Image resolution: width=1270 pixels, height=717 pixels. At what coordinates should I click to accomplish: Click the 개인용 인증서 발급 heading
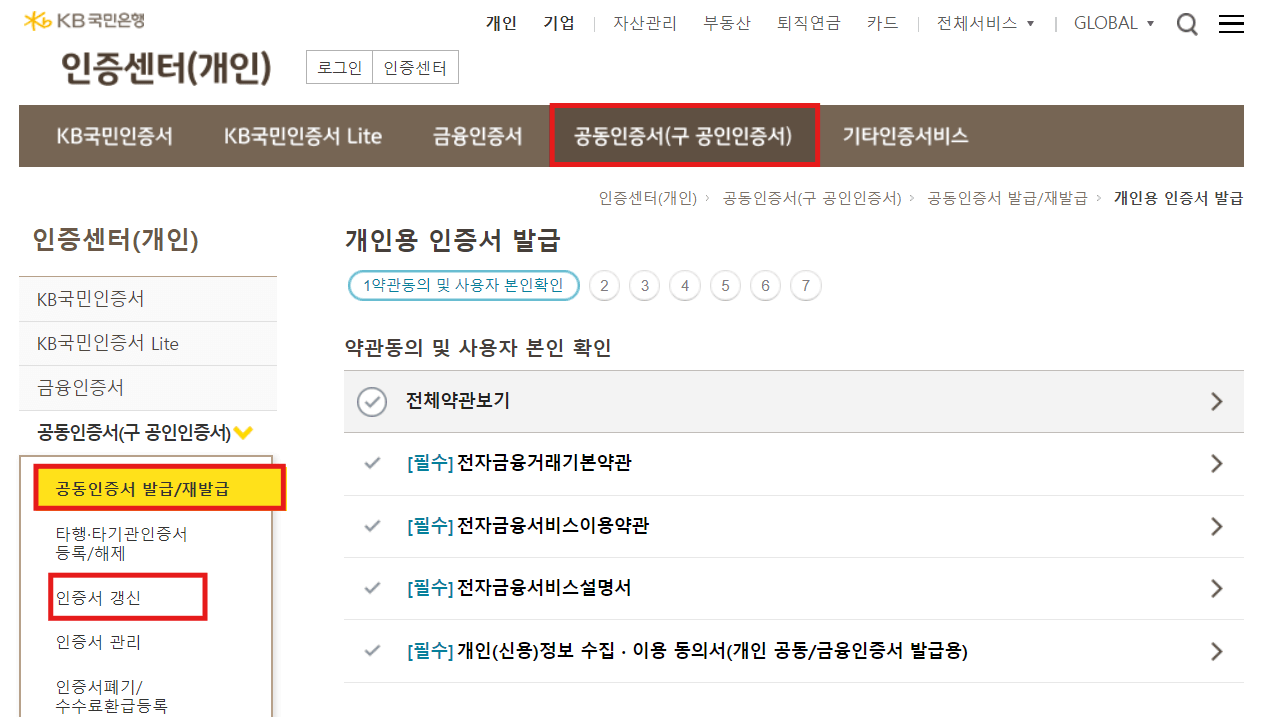point(453,241)
